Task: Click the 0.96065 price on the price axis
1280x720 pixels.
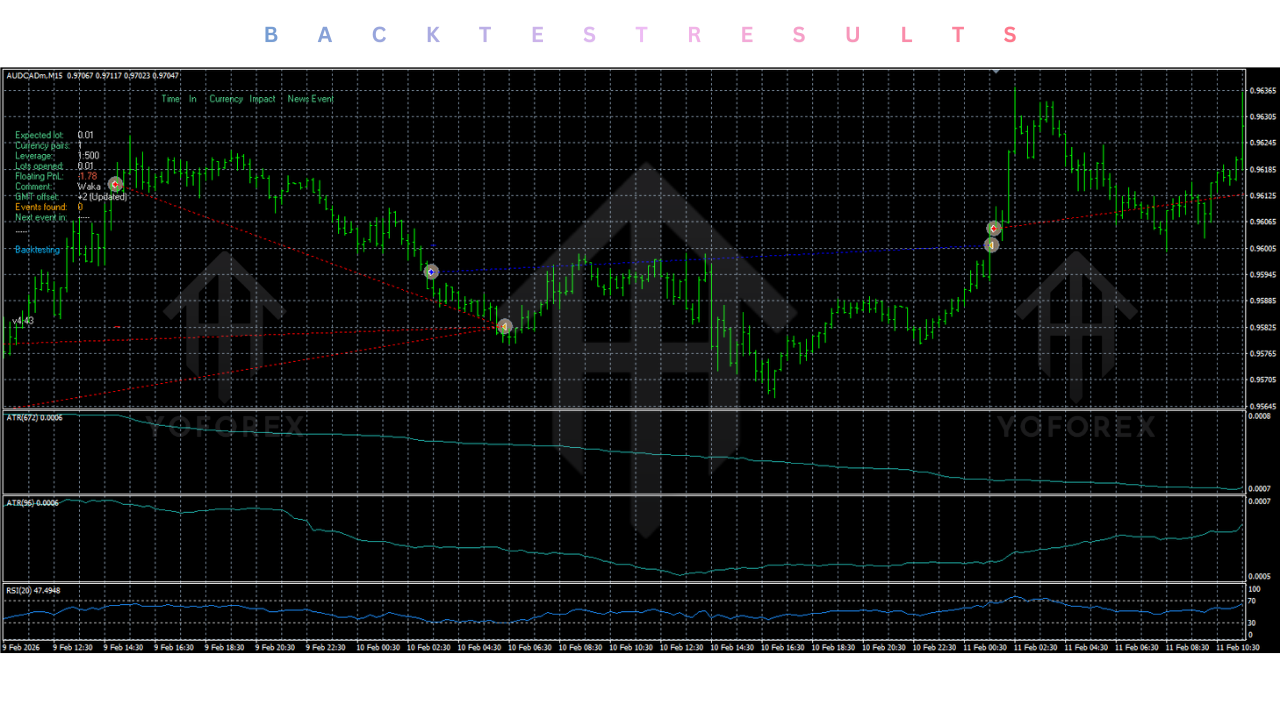Action: tap(1262, 222)
